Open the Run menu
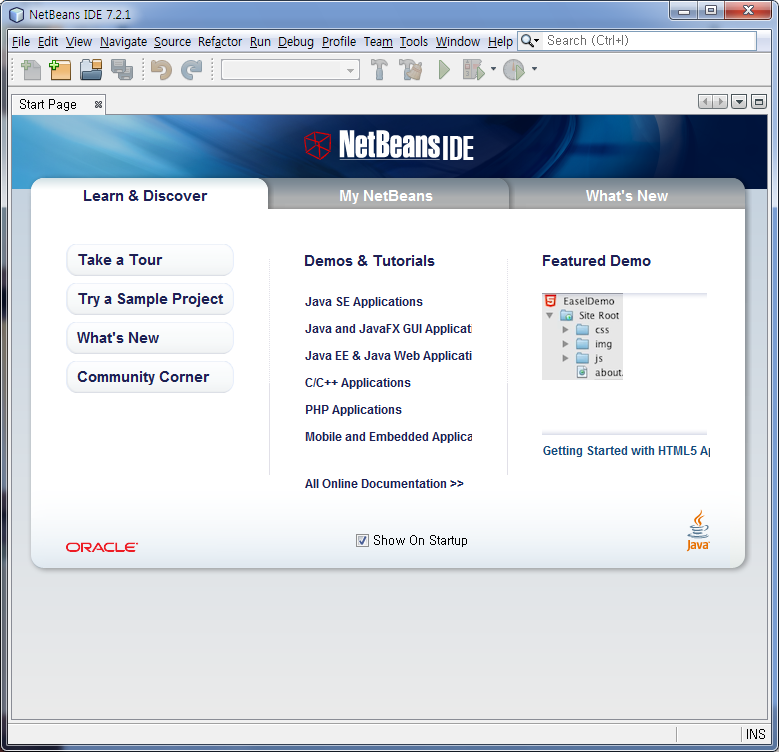The height and width of the screenshot is (752, 779). (x=260, y=41)
